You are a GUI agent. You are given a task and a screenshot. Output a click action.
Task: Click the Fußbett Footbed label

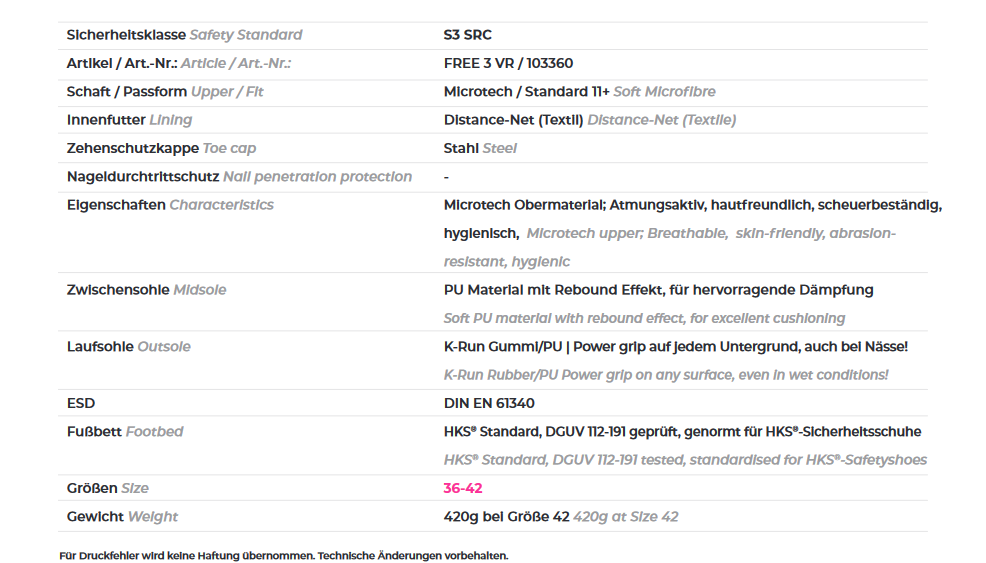click(125, 432)
